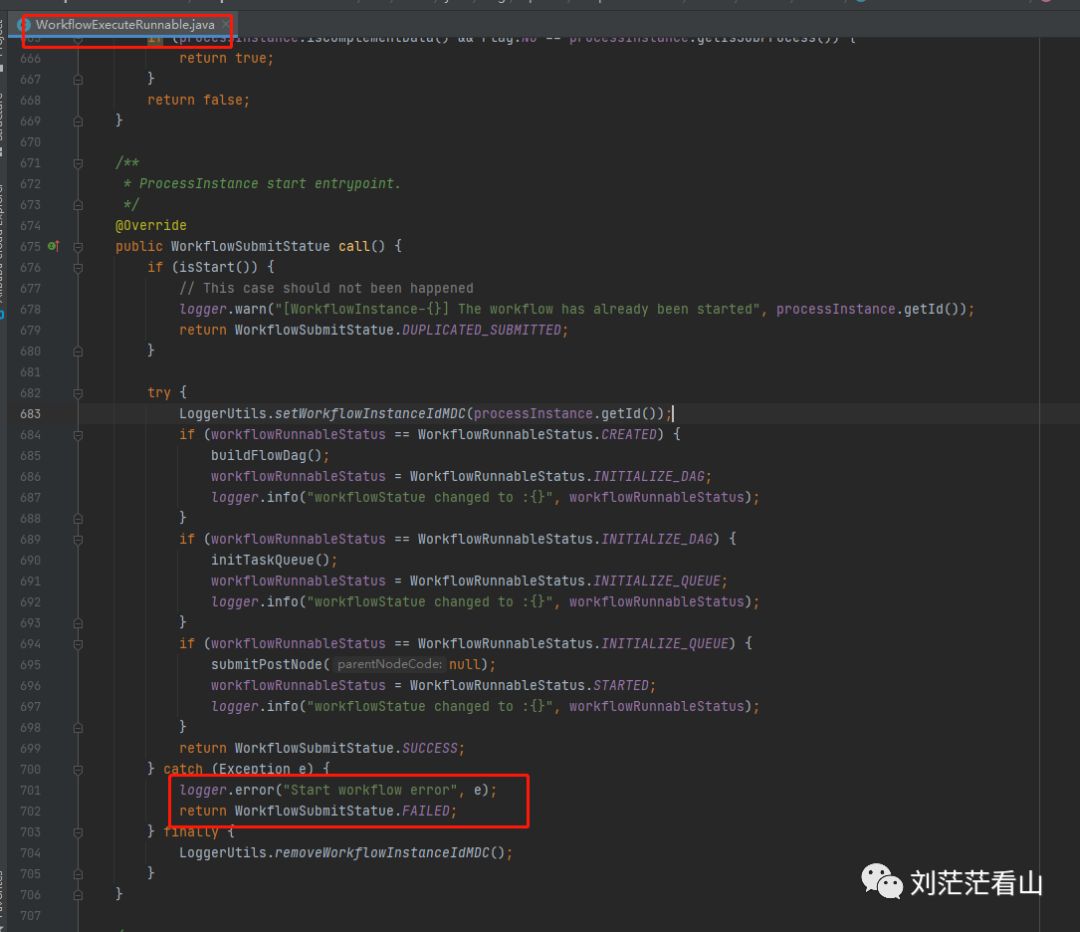Toggle the fold end marker at line 688
The image size is (1080, 932).
[78, 519]
